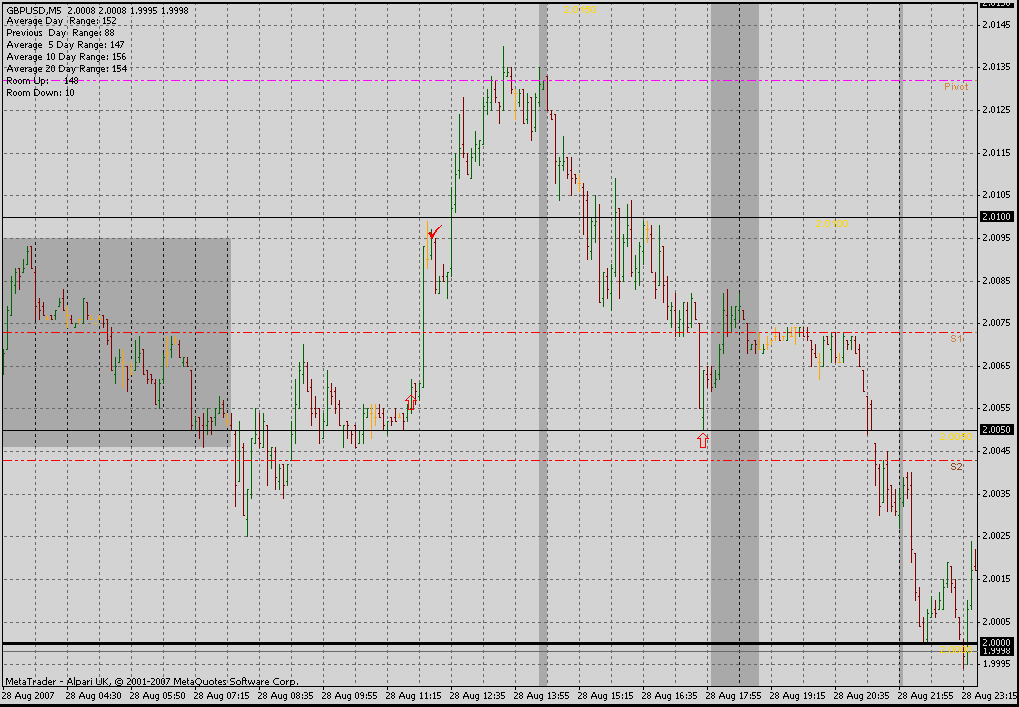Click the 28 Aug 23:15 time label
This screenshot has width=1019, height=707.
(x=990, y=696)
